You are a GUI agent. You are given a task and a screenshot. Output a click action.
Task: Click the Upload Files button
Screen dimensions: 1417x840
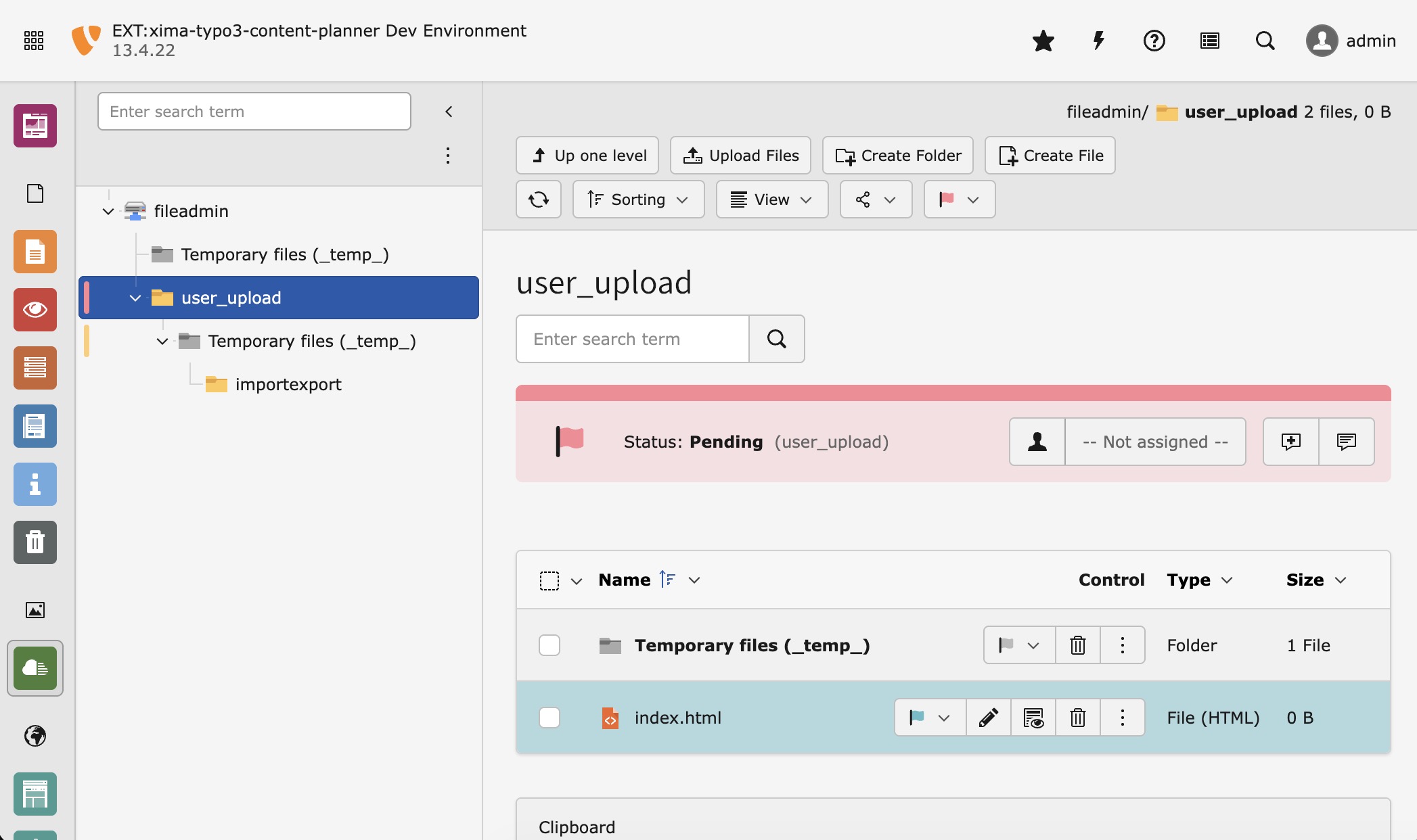[740, 155]
